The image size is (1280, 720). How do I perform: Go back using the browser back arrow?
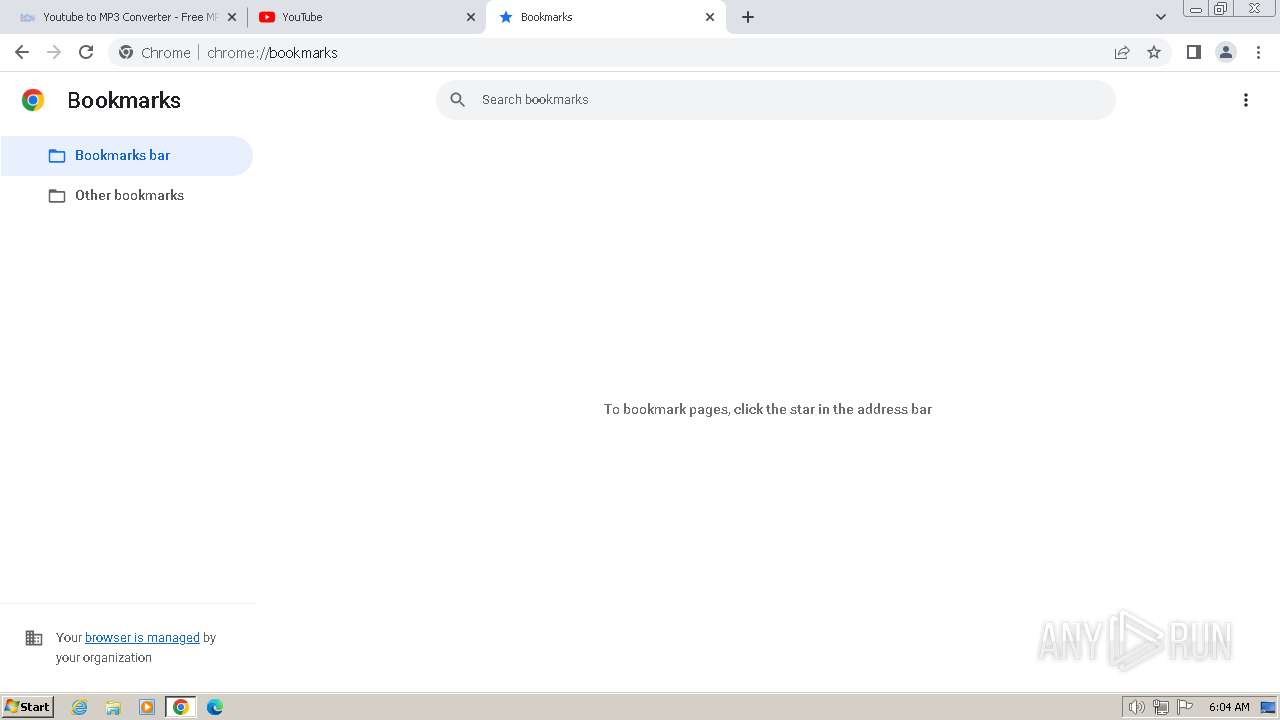click(x=22, y=52)
